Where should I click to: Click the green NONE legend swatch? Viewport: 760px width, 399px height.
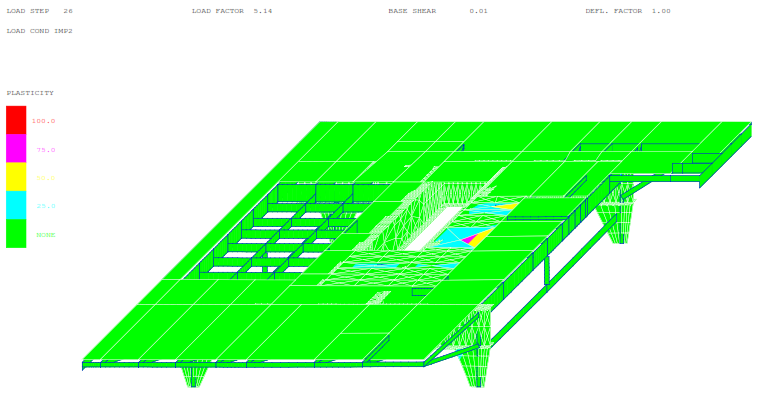16,233
